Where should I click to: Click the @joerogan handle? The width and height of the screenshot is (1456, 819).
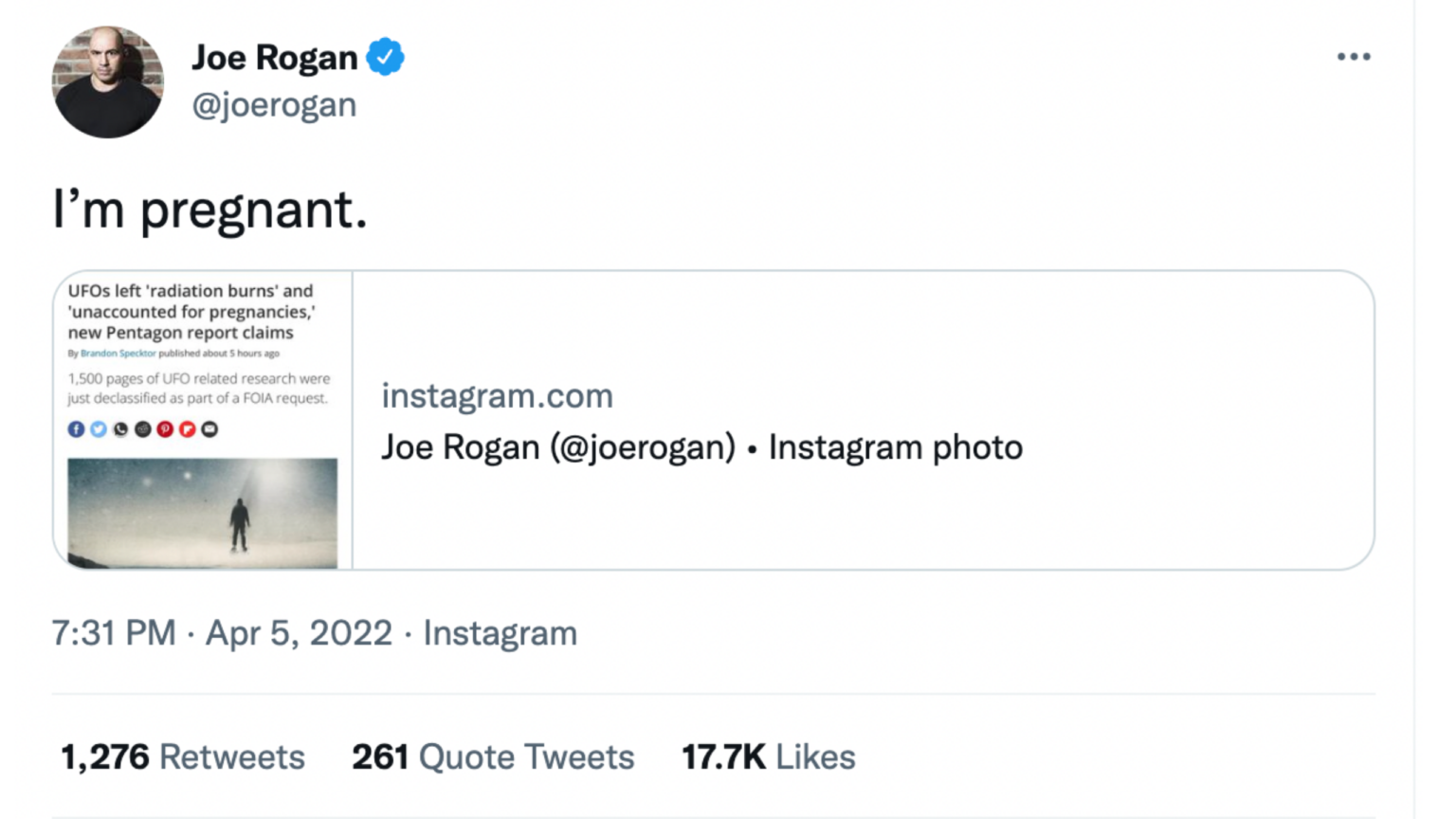pos(275,104)
